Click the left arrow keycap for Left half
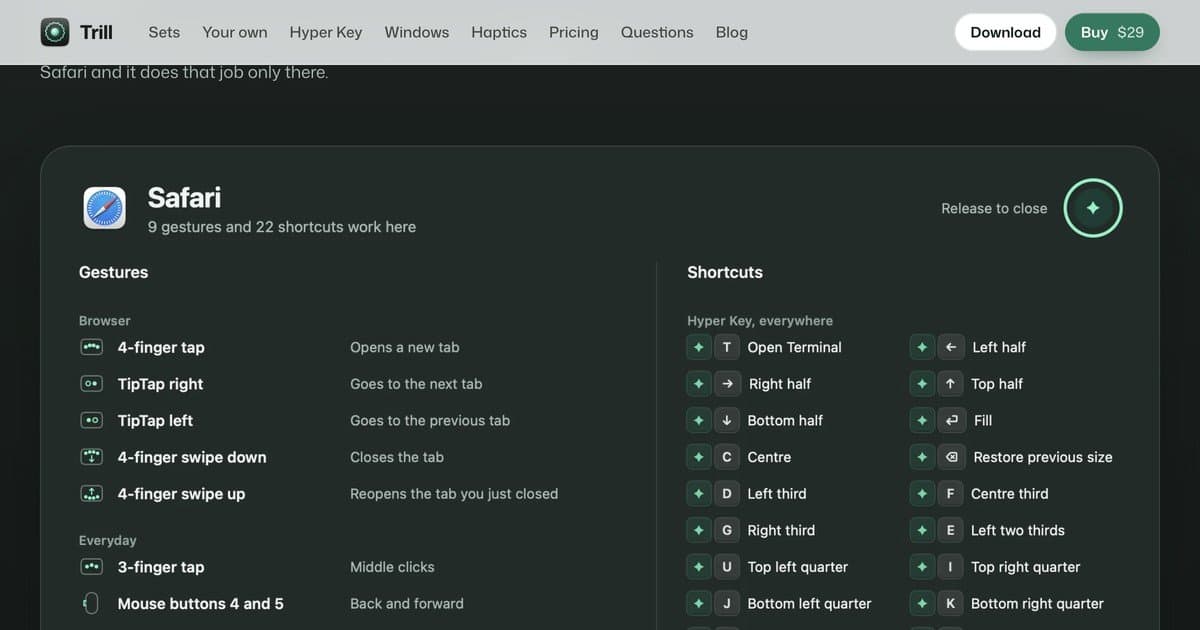This screenshot has height=630, width=1200. pos(951,347)
